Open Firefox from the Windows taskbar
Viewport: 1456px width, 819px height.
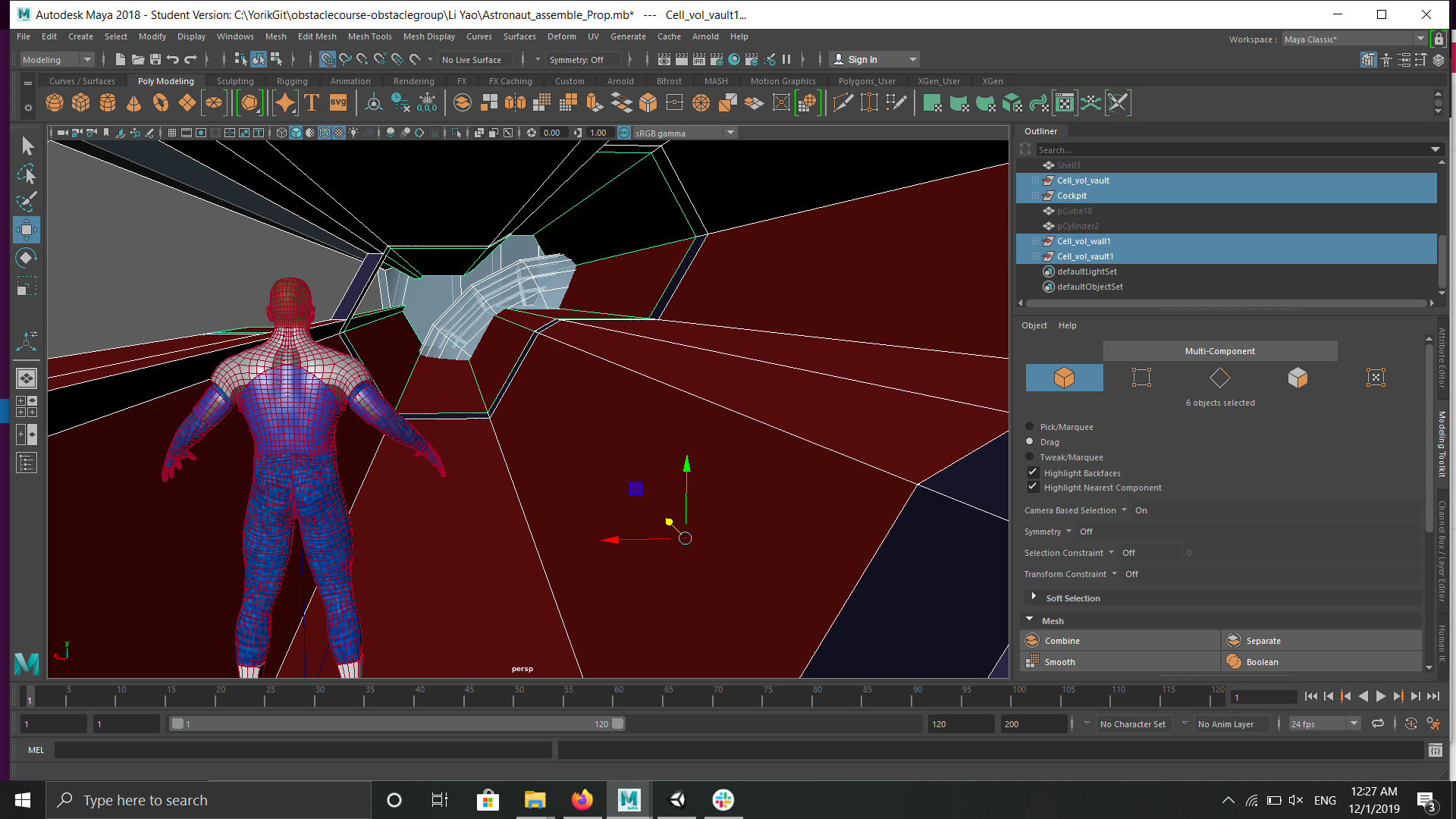582,800
